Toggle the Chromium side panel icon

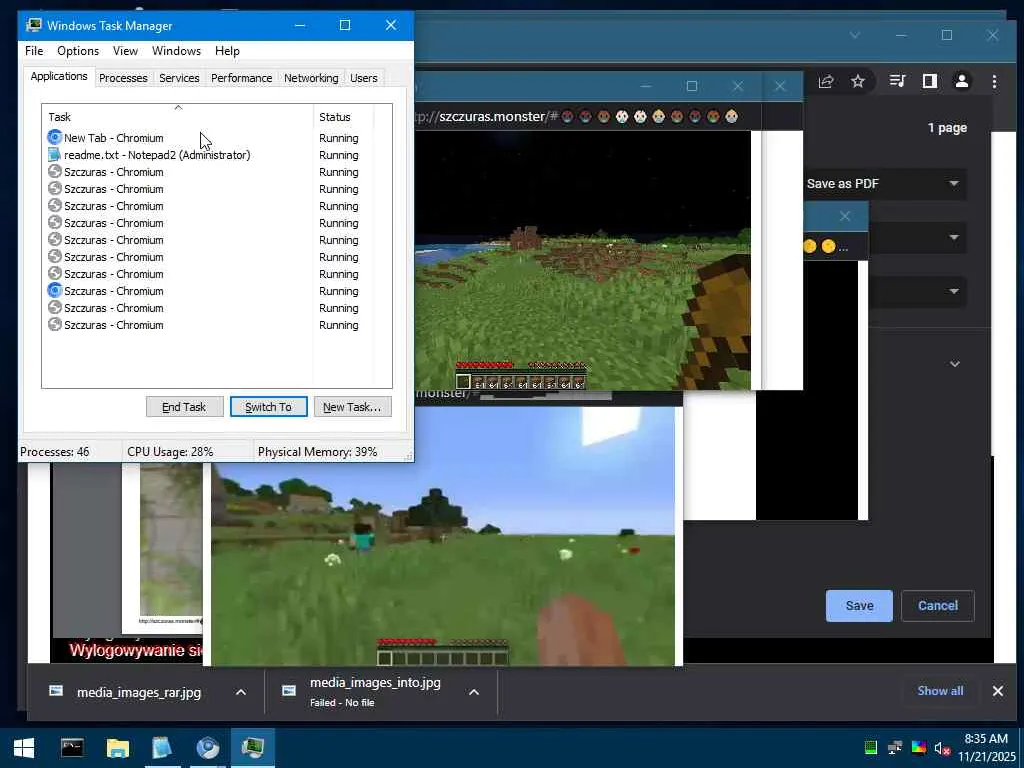(930, 81)
